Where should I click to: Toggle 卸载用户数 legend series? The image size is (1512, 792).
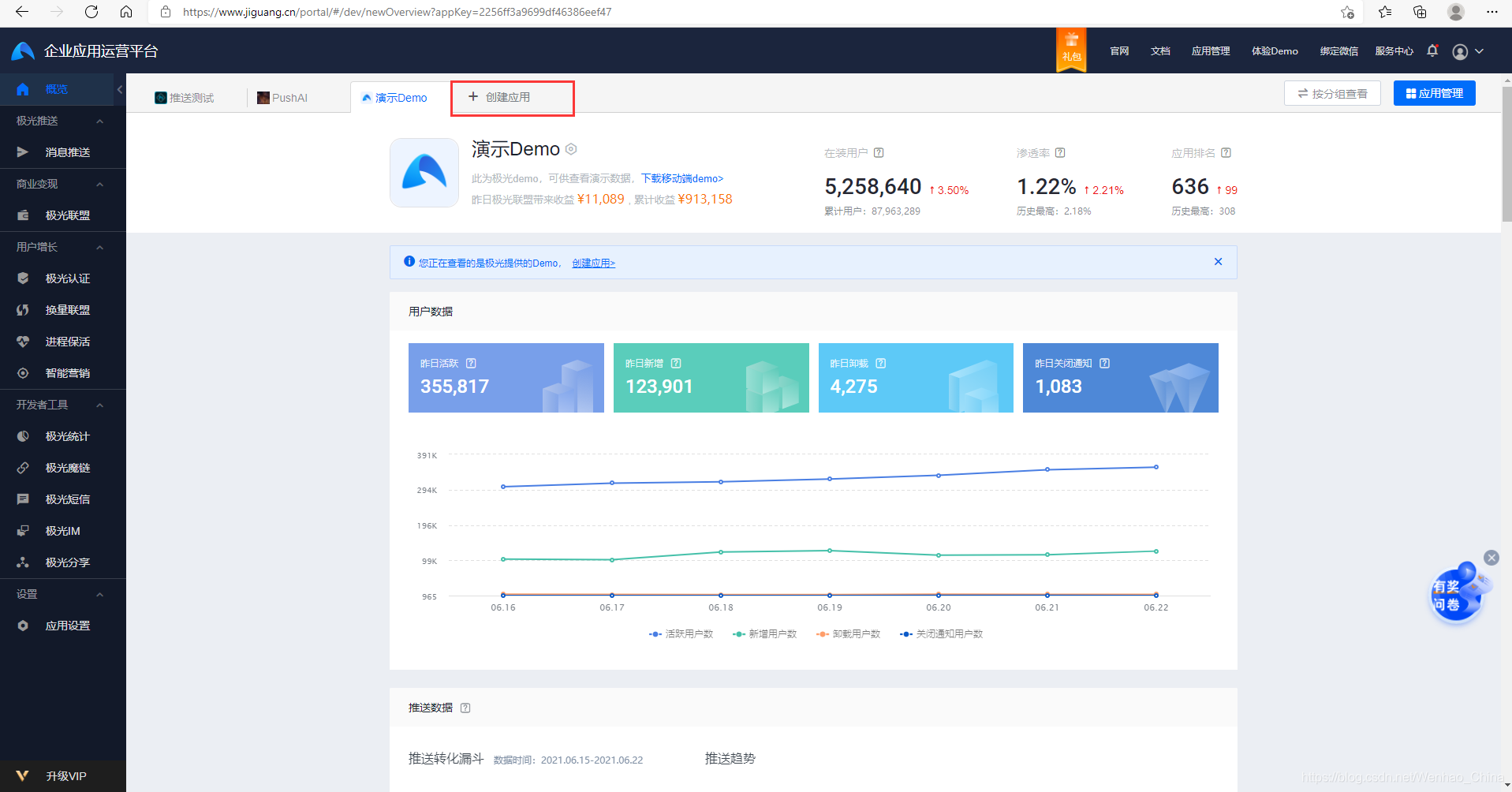[848, 634]
